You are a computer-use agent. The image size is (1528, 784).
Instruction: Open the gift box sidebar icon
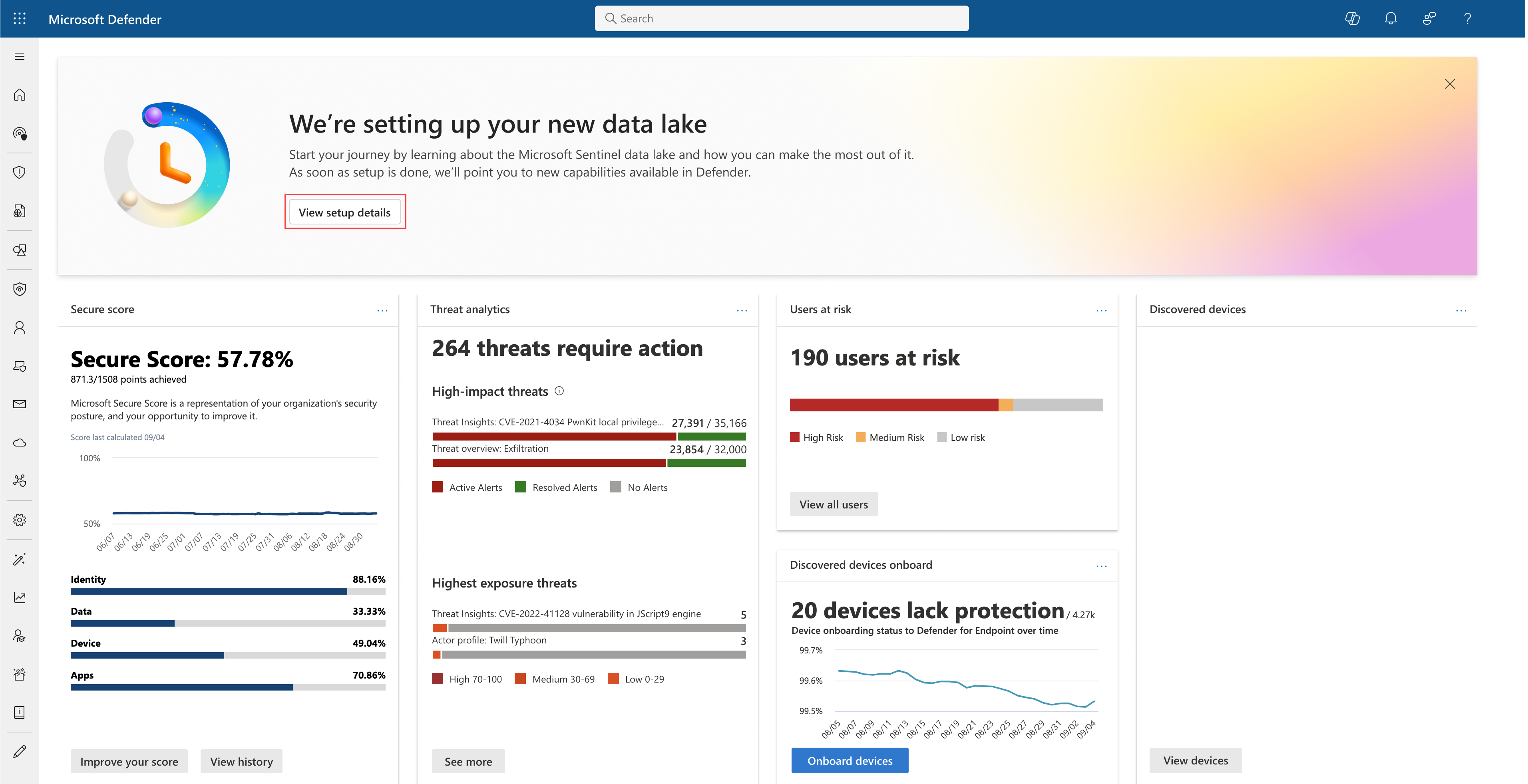20,674
